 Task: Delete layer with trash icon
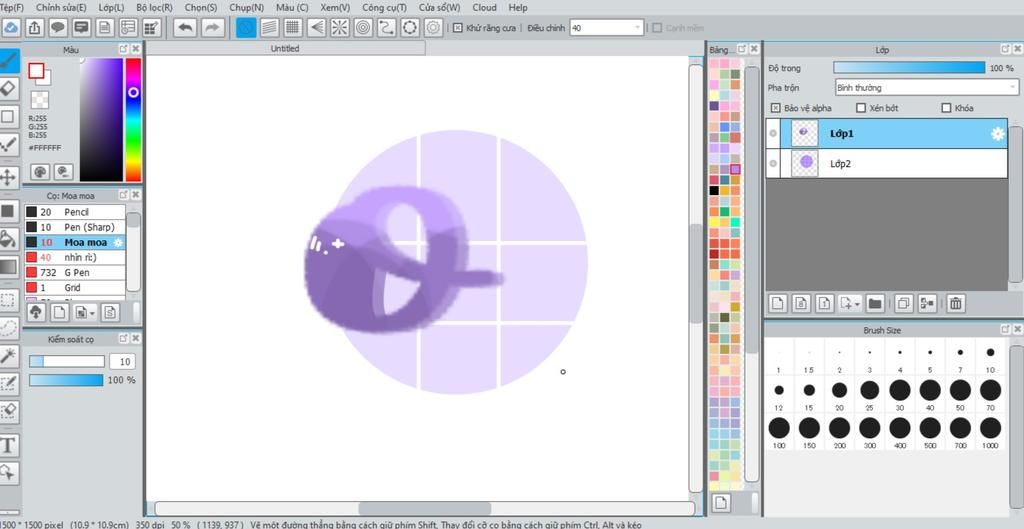point(955,303)
